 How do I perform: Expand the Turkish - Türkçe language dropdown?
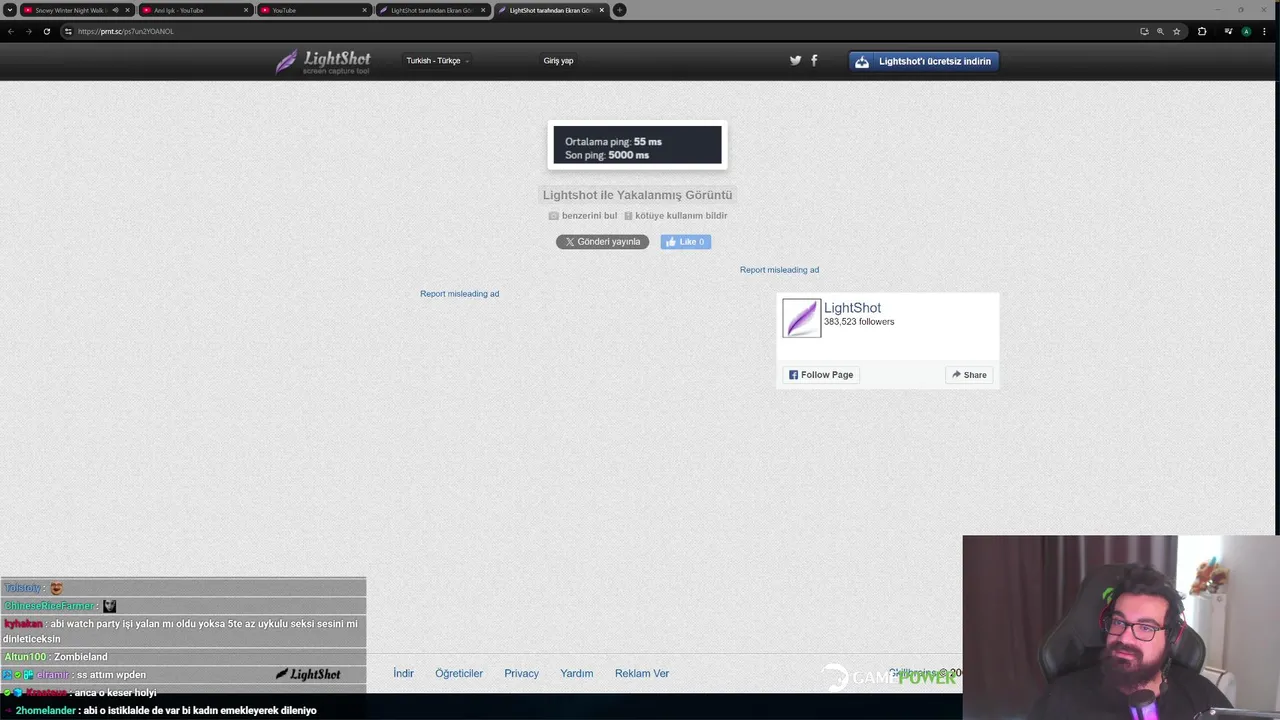coord(437,60)
